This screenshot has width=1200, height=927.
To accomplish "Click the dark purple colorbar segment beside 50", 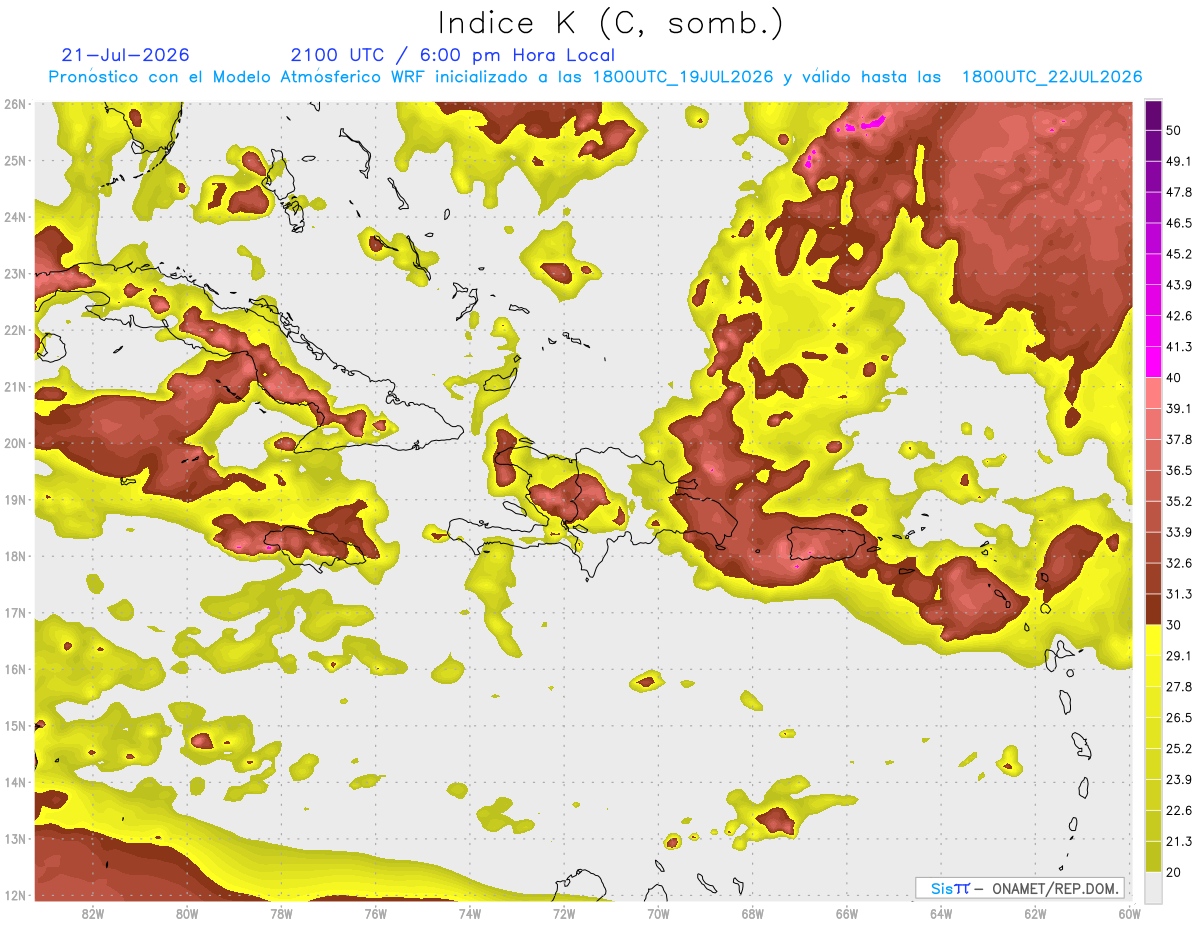I will (x=1153, y=115).
